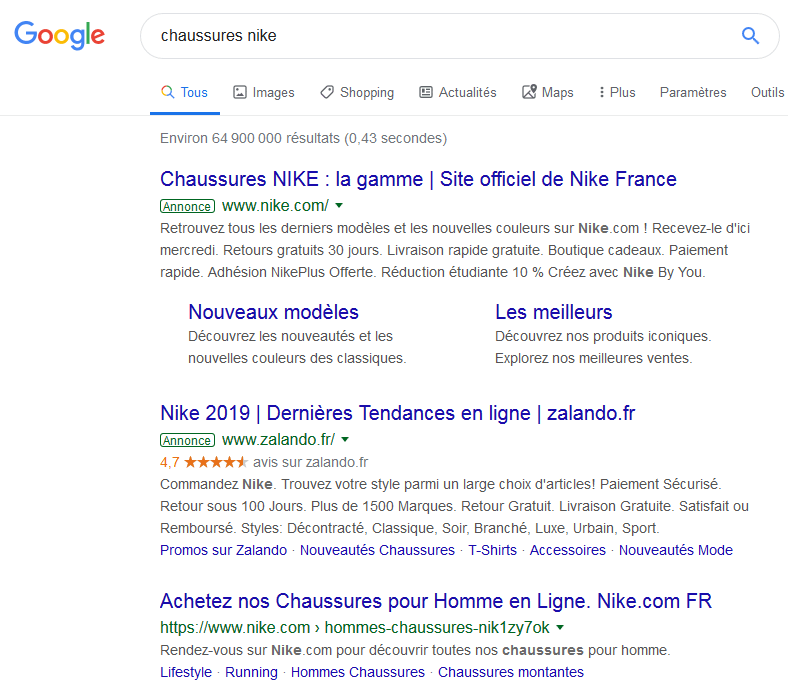Click the Images tab picture icon

click(x=240, y=92)
